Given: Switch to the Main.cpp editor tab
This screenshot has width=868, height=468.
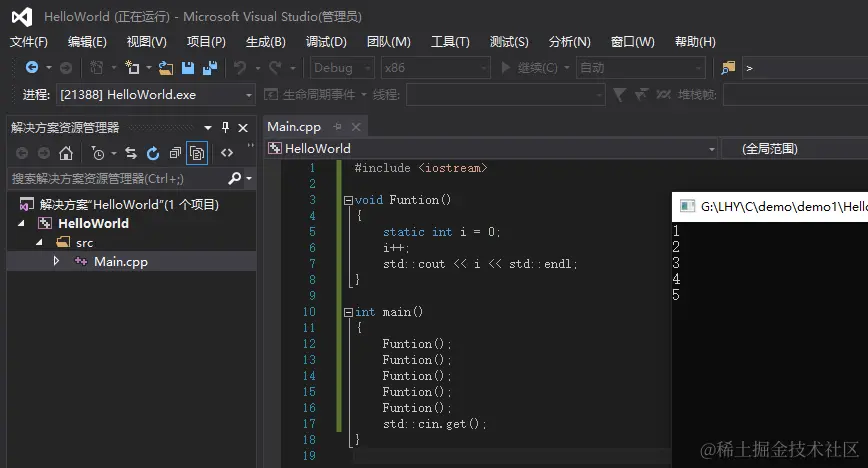Looking at the screenshot, I should click(x=294, y=127).
